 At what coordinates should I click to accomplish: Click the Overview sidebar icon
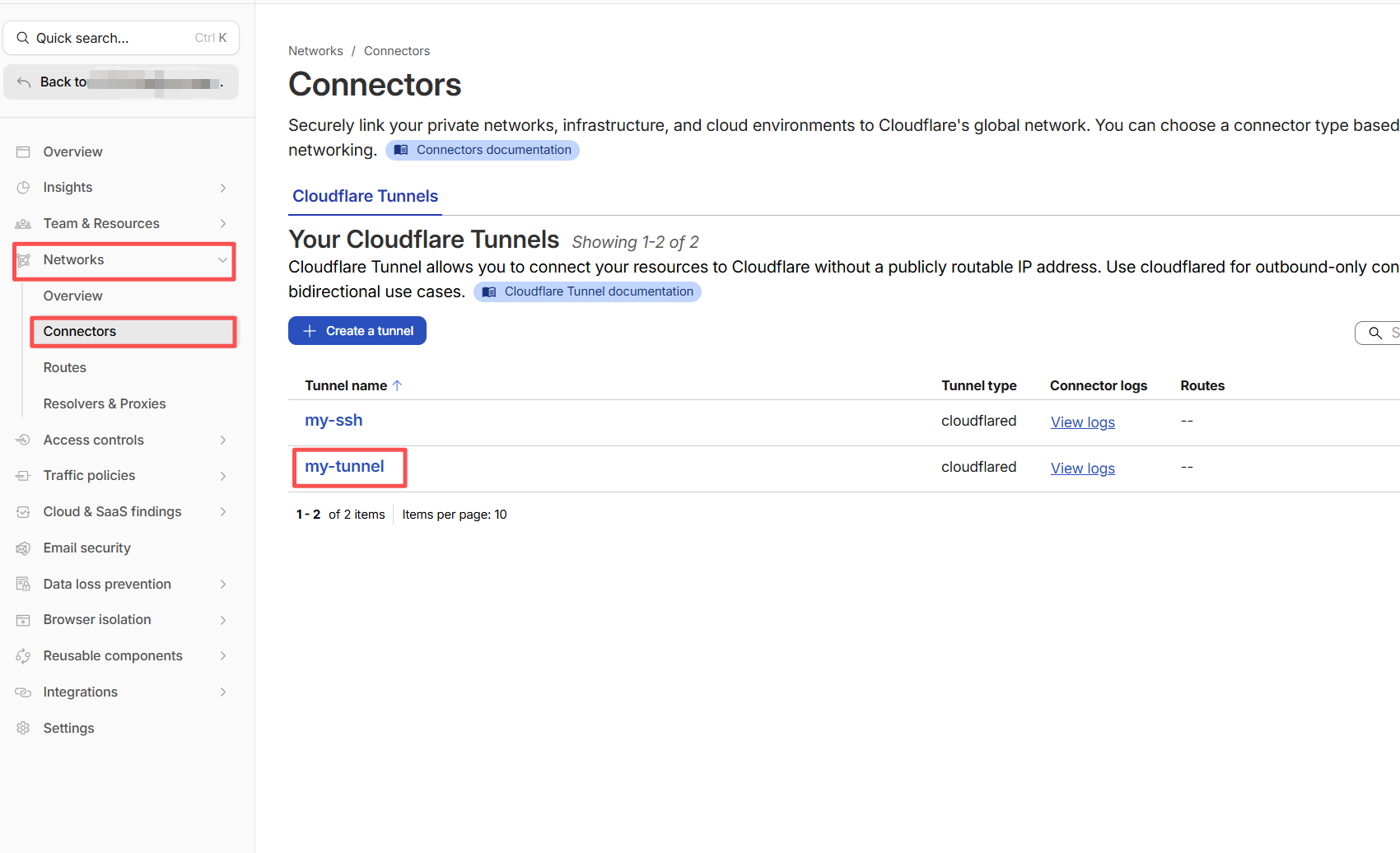[x=23, y=151]
